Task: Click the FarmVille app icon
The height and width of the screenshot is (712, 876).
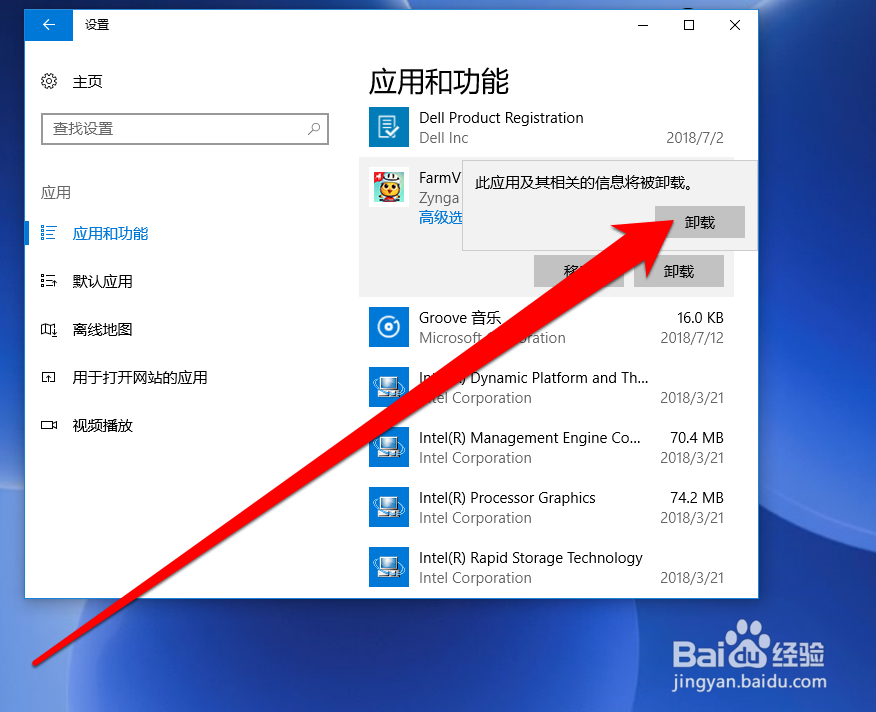Action: tap(389, 187)
